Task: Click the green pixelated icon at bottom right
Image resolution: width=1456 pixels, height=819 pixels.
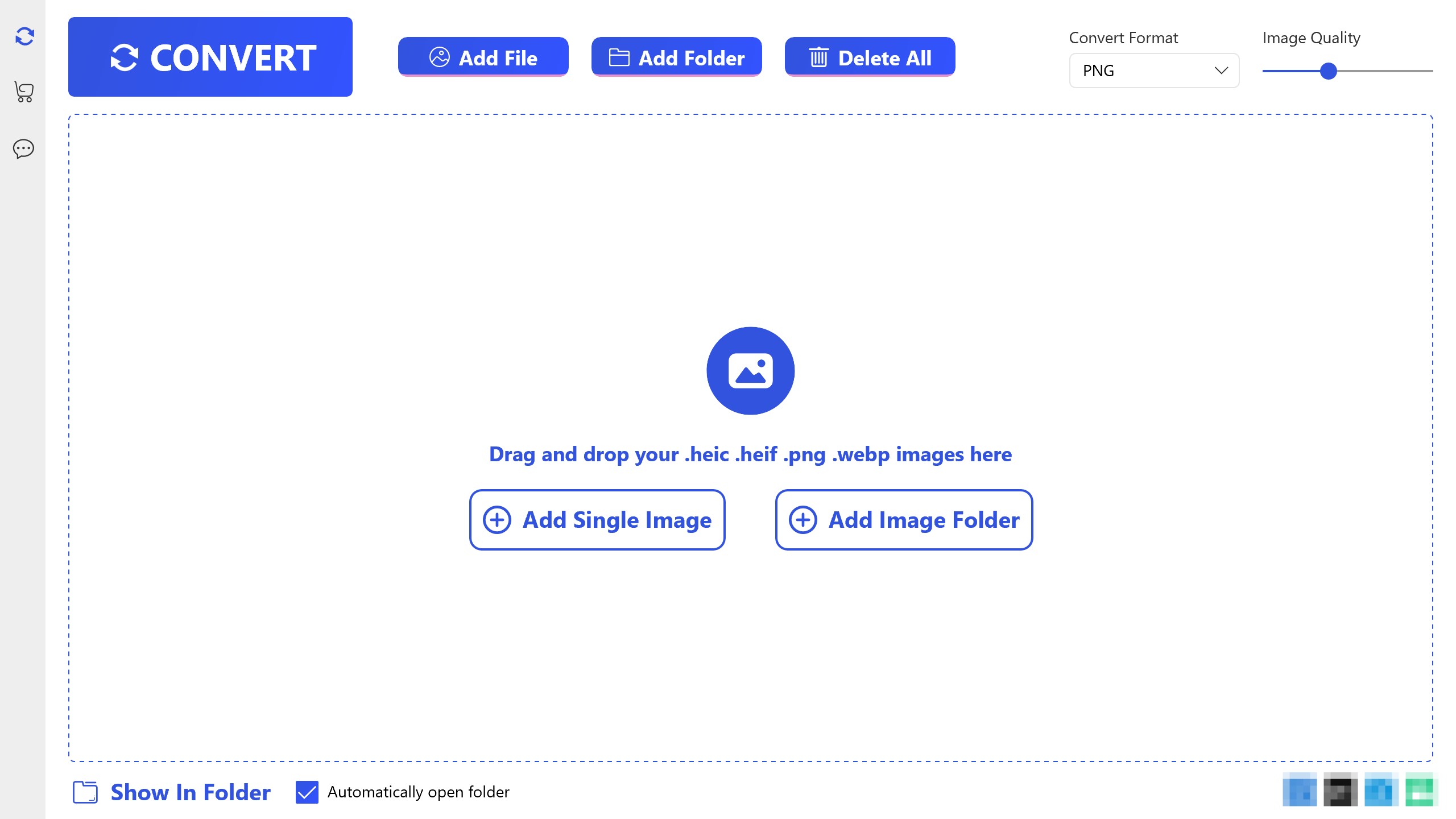Action: click(1421, 789)
